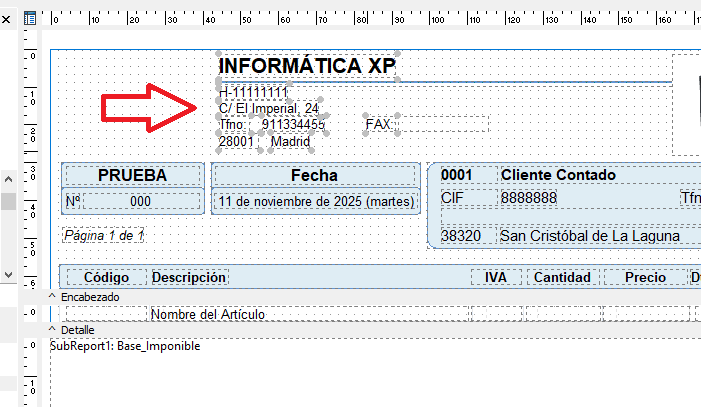Select the C/ El Imperial, 24 address field

coord(270,109)
